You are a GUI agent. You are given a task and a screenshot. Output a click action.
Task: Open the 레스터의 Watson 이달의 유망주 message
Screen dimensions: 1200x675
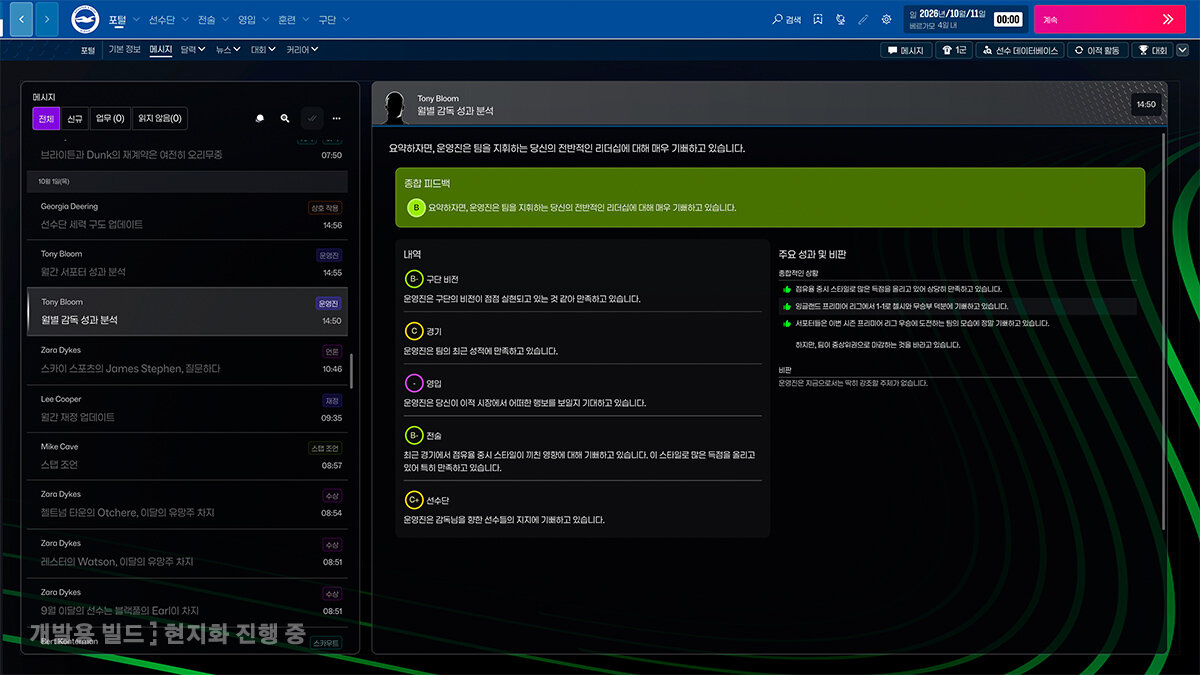pos(188,553)
